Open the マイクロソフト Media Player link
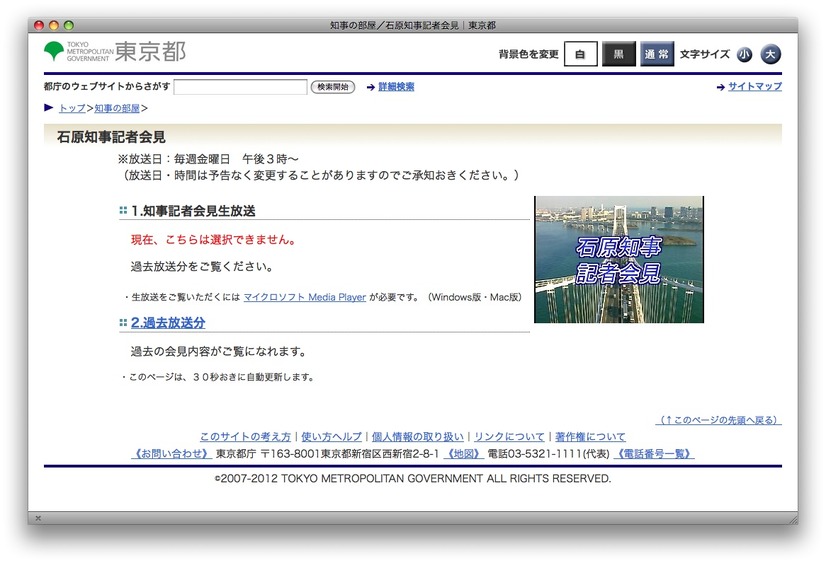826x563 pixels. tap(304, 297)
